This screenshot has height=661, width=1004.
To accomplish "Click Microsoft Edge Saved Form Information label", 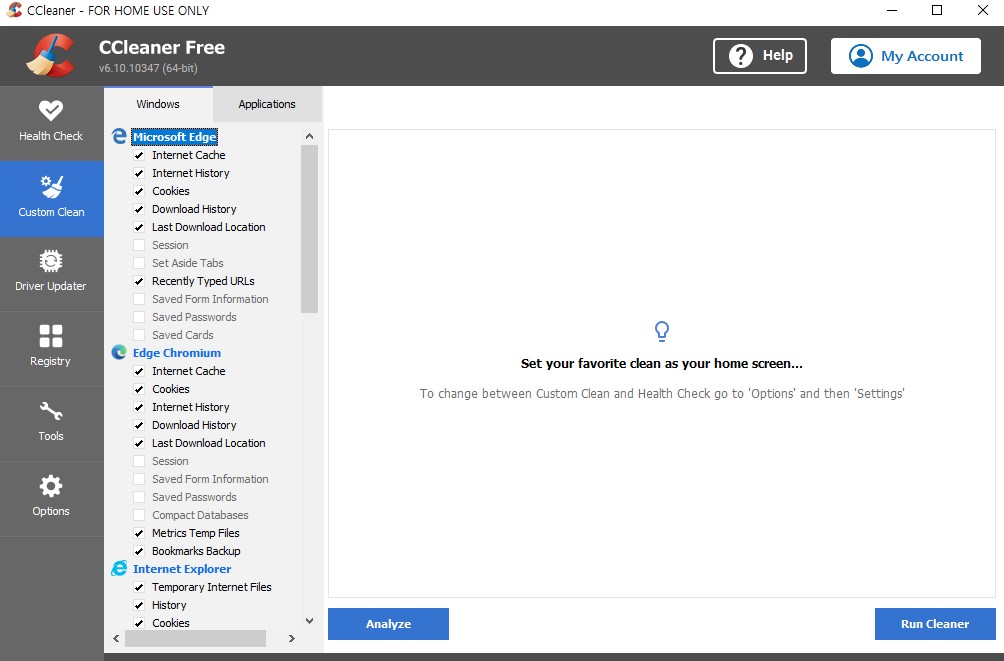I will coord(210,298).
